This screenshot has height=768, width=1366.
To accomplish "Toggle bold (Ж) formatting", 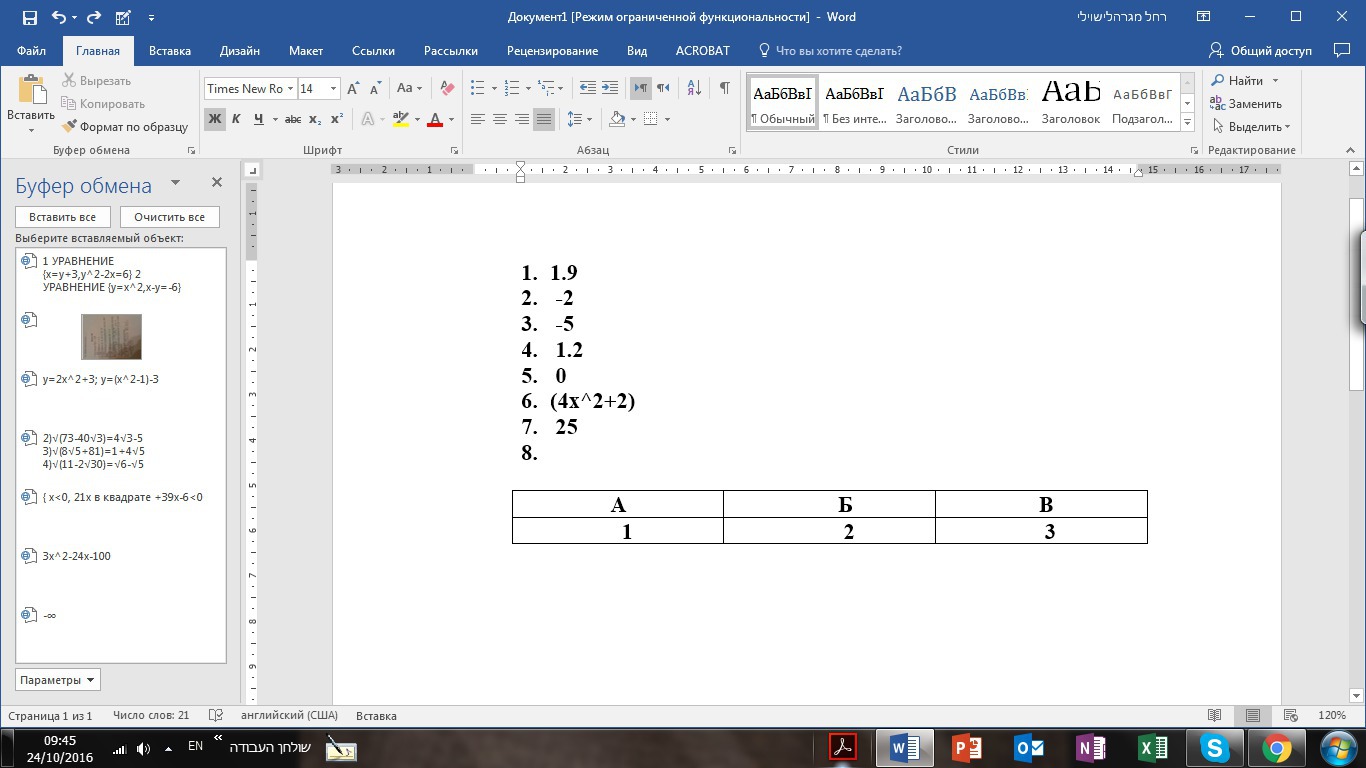I will coord(215,119).
